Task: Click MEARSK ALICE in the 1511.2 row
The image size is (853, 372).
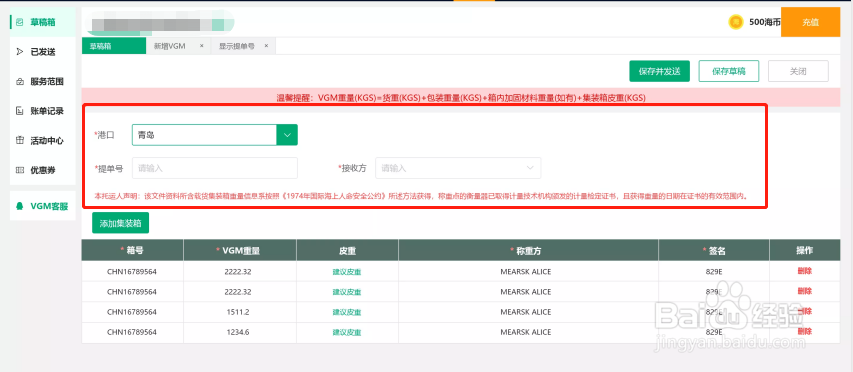Action: [526, 312]
